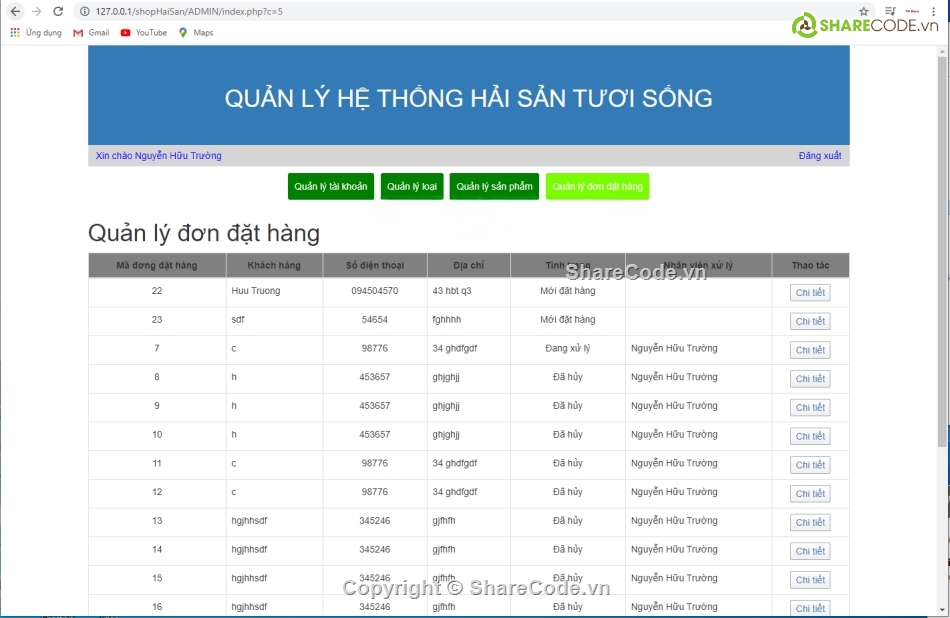Click the scrollbar down arrow
This screenshot has height=618, width=950.
[x=942, y=610]
